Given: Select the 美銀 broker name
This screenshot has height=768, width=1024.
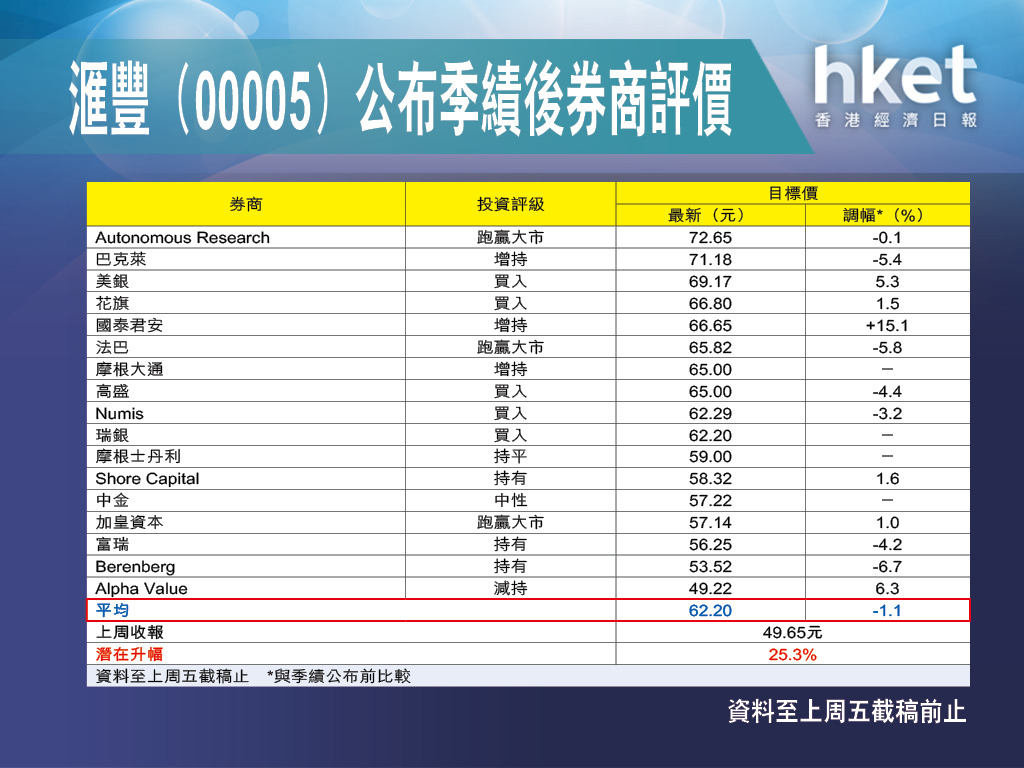Looking at the screenshot, I should [112, 281].
